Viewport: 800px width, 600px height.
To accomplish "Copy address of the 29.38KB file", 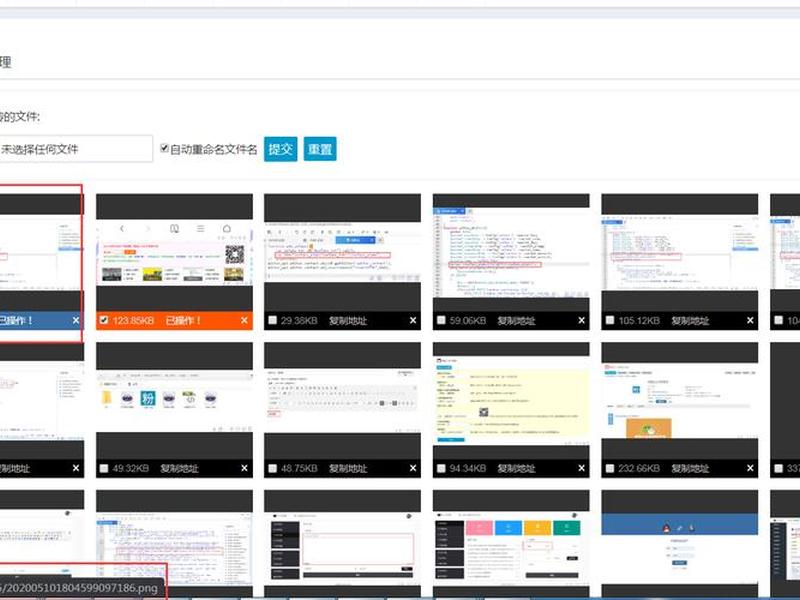I will (x=348, y=321).
